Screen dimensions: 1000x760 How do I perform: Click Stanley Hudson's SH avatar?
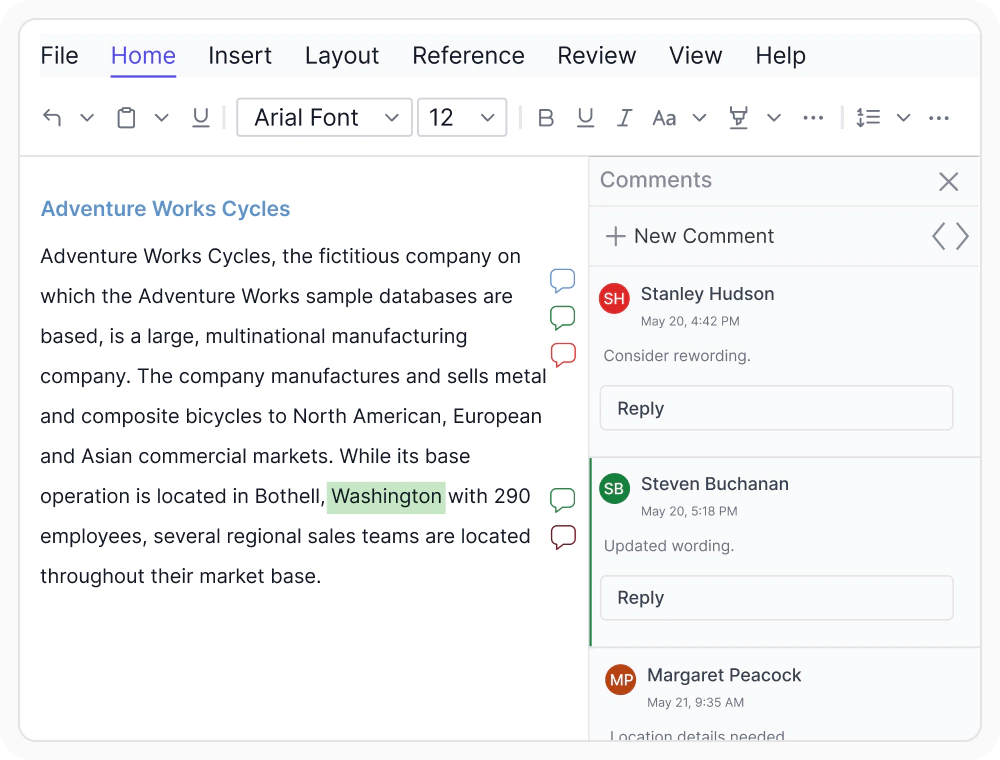click(x=614, y=298)
